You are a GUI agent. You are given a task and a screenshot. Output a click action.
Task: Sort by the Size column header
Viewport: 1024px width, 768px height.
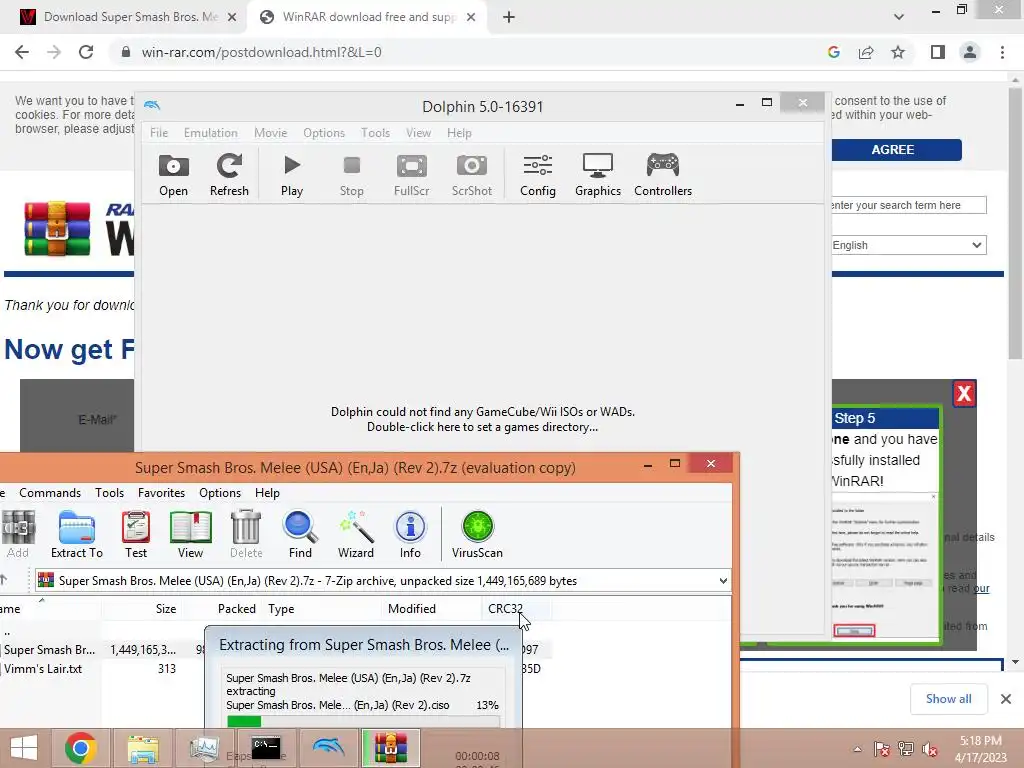(x=165, y=609)
